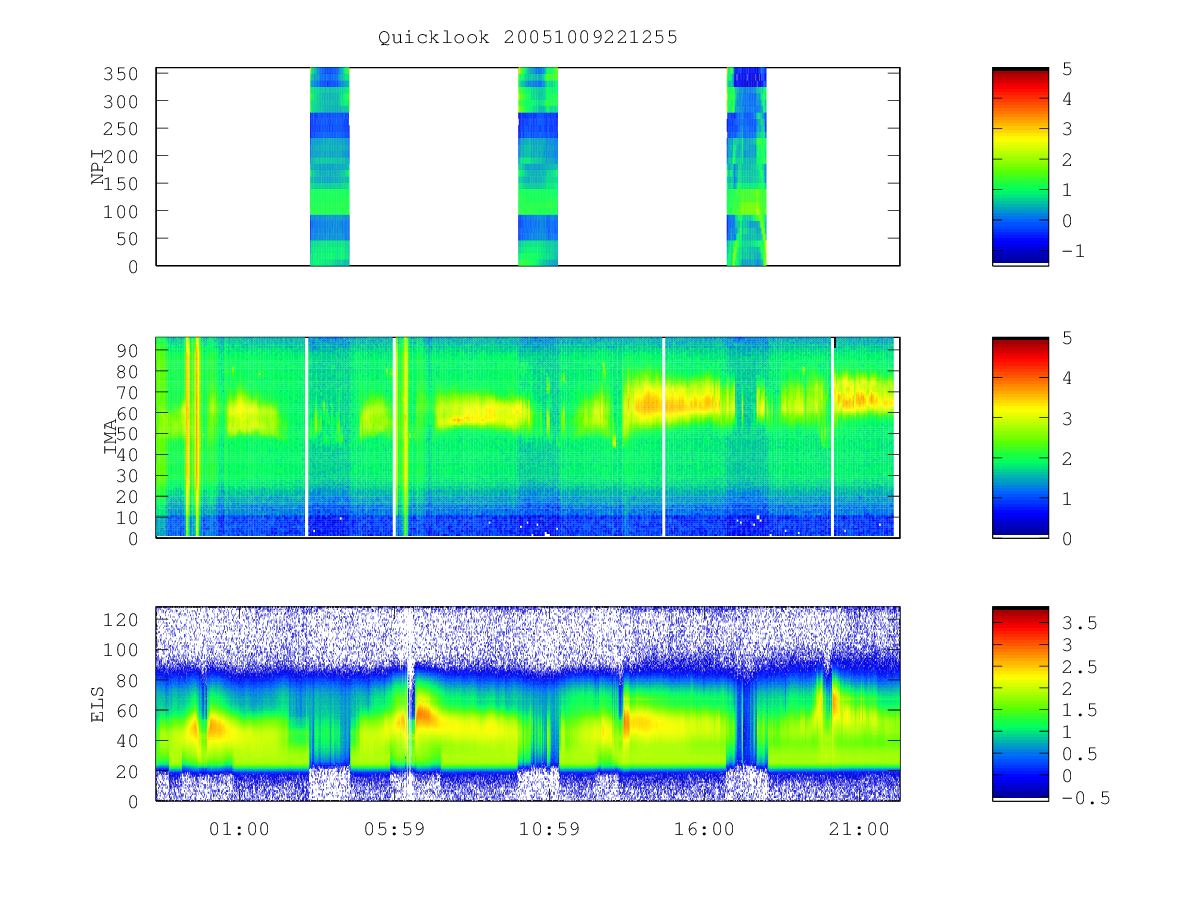1200x900 pixels.
Task: Click the ELS panel color bar
Action: [x=1020, y=702]
